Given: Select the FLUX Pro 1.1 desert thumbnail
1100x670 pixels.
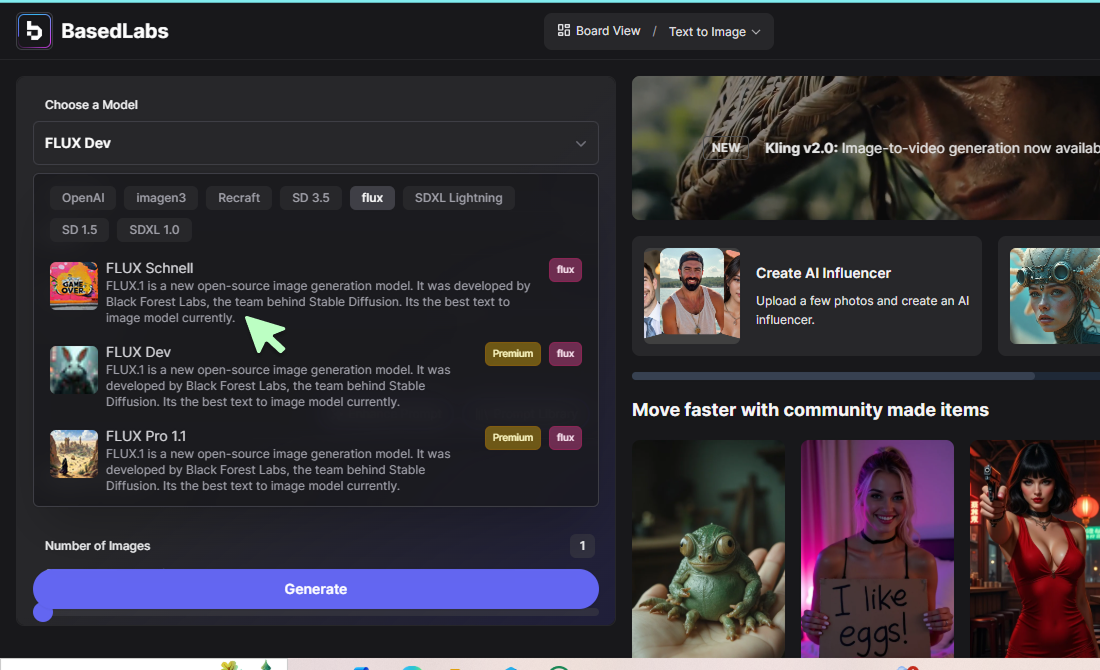Looking at the screenshot, I should [x=74, y=454].
